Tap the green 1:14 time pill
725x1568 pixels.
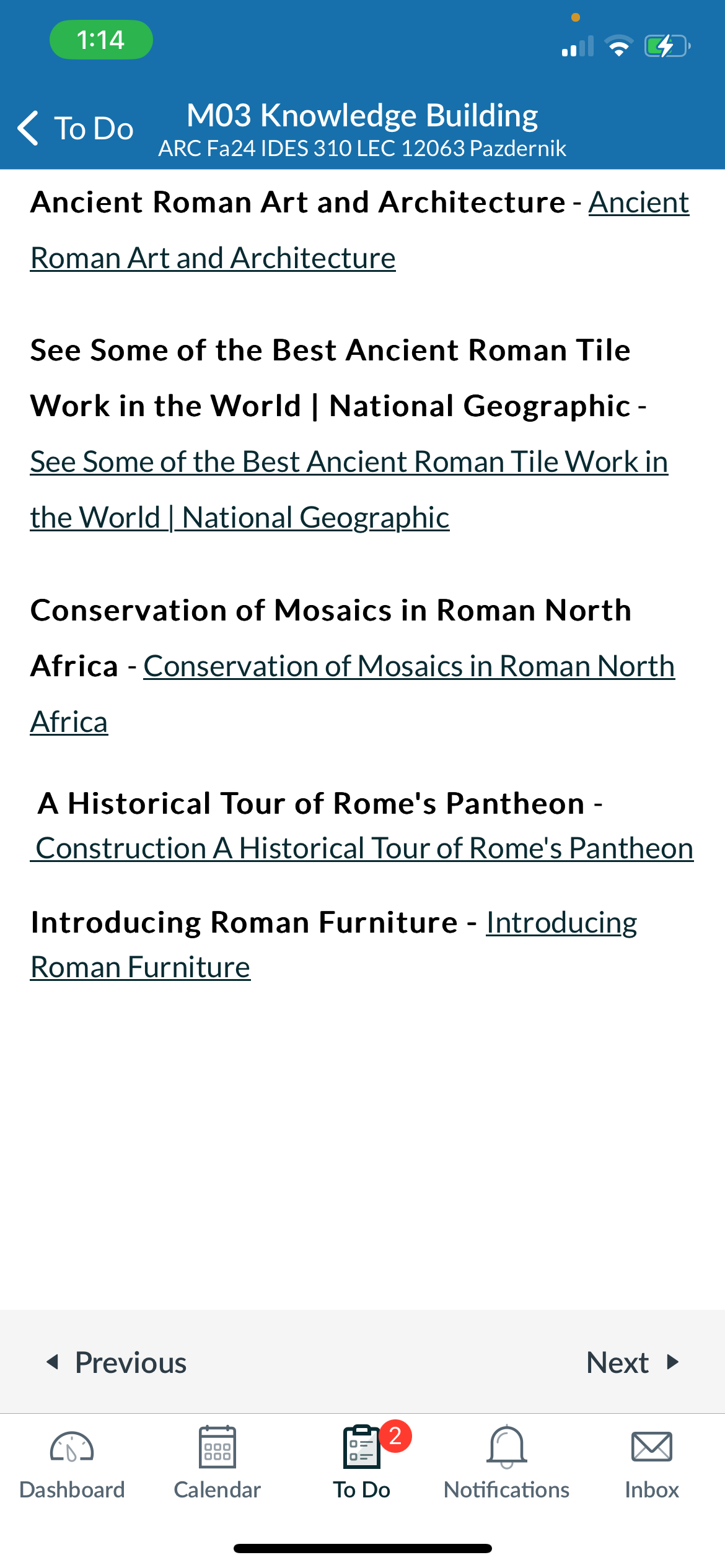101,40
